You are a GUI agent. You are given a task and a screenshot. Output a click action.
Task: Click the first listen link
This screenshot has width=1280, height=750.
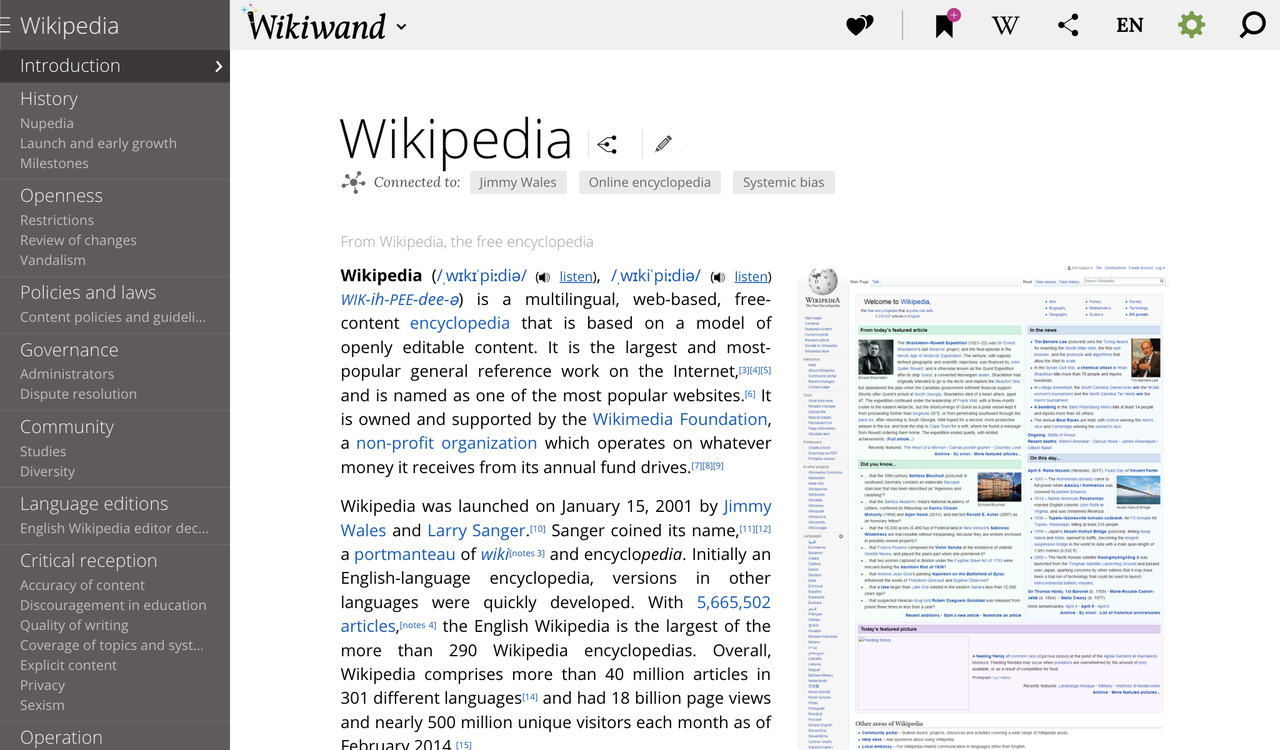(576, 276)
